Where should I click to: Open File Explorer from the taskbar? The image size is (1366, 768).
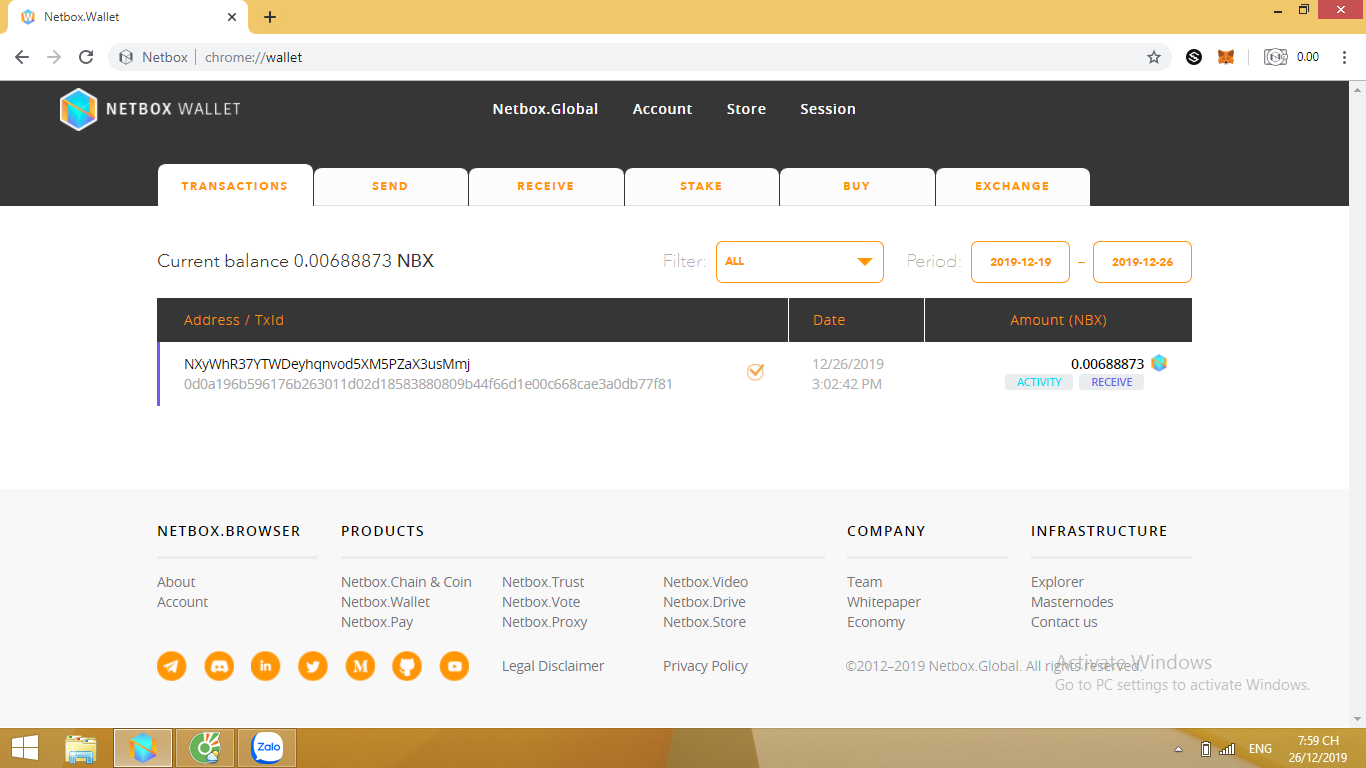[x=81, y=747]
